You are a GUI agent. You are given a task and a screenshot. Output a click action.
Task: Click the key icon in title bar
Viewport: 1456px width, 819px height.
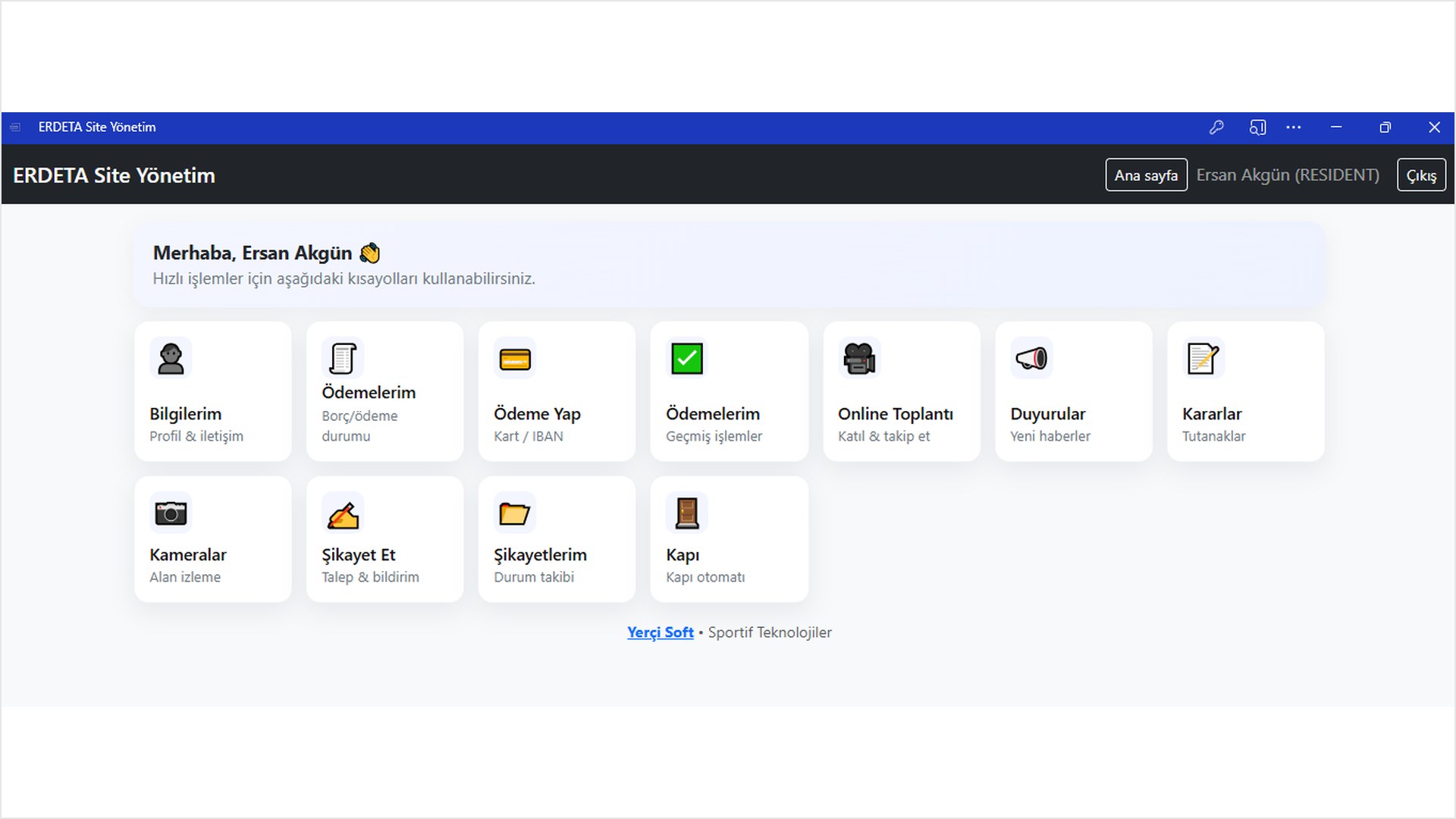[x=1216, y=127]
